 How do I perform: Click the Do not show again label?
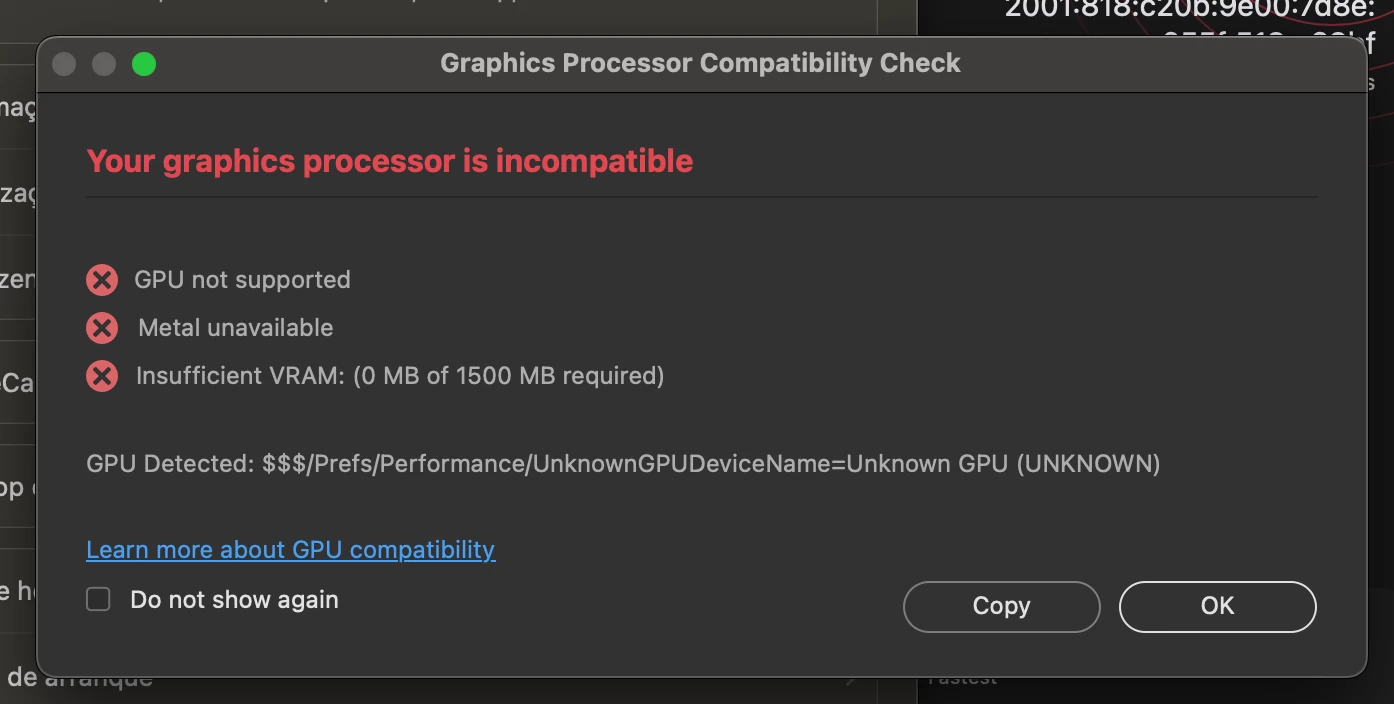[234, 600]
